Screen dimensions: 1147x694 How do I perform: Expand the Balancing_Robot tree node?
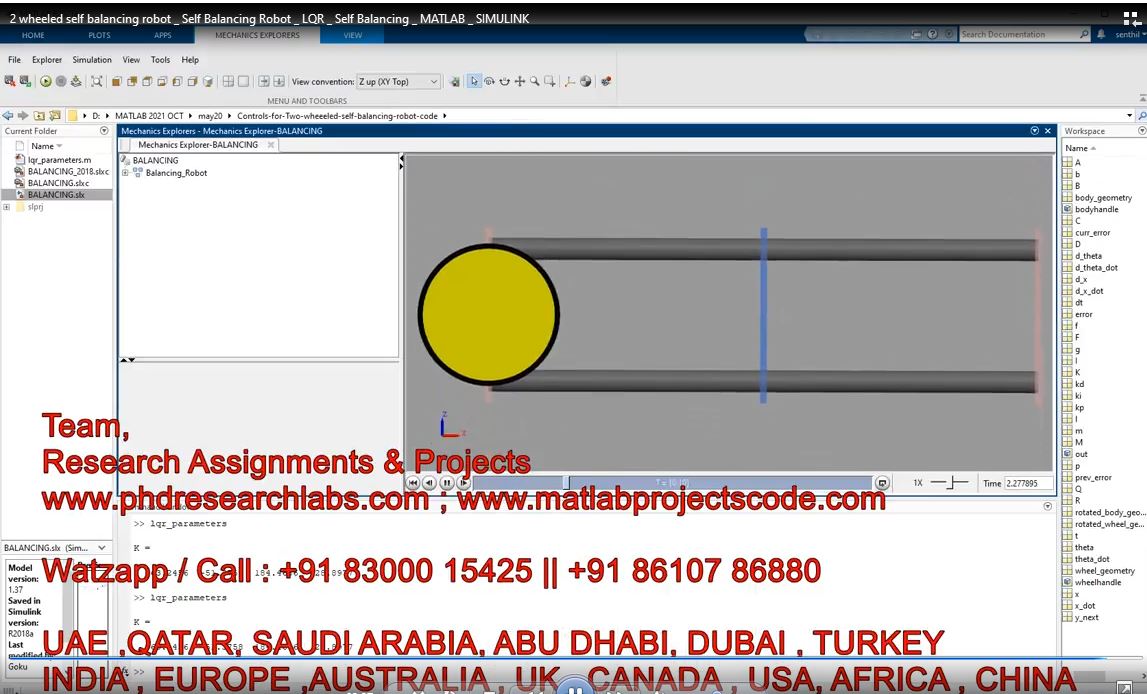[125, 173]
